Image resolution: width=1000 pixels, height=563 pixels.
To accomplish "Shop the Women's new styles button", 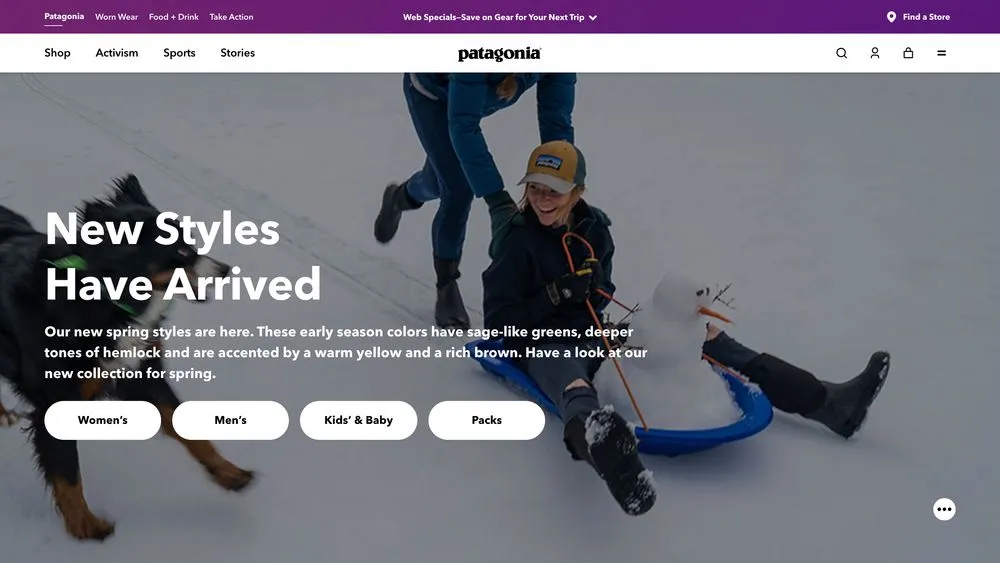I will 103,420.
